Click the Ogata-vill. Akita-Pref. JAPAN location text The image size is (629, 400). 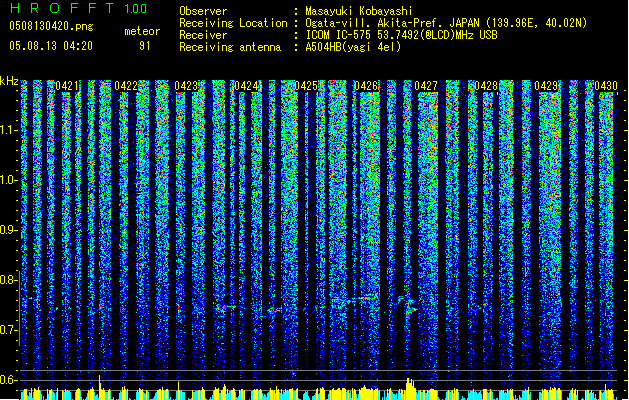click(446, 23)
